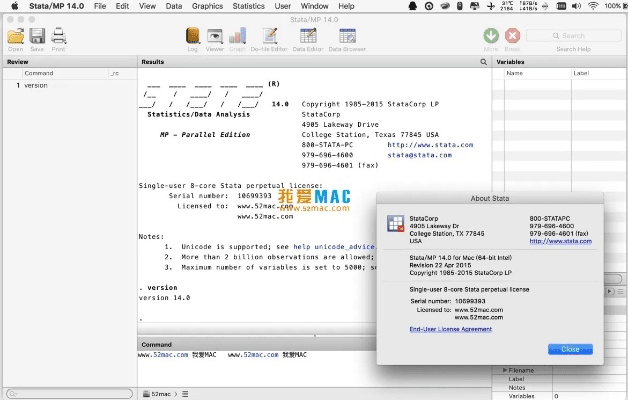
Task: Open the Data Editor
Action: click(x=306, y=37)
